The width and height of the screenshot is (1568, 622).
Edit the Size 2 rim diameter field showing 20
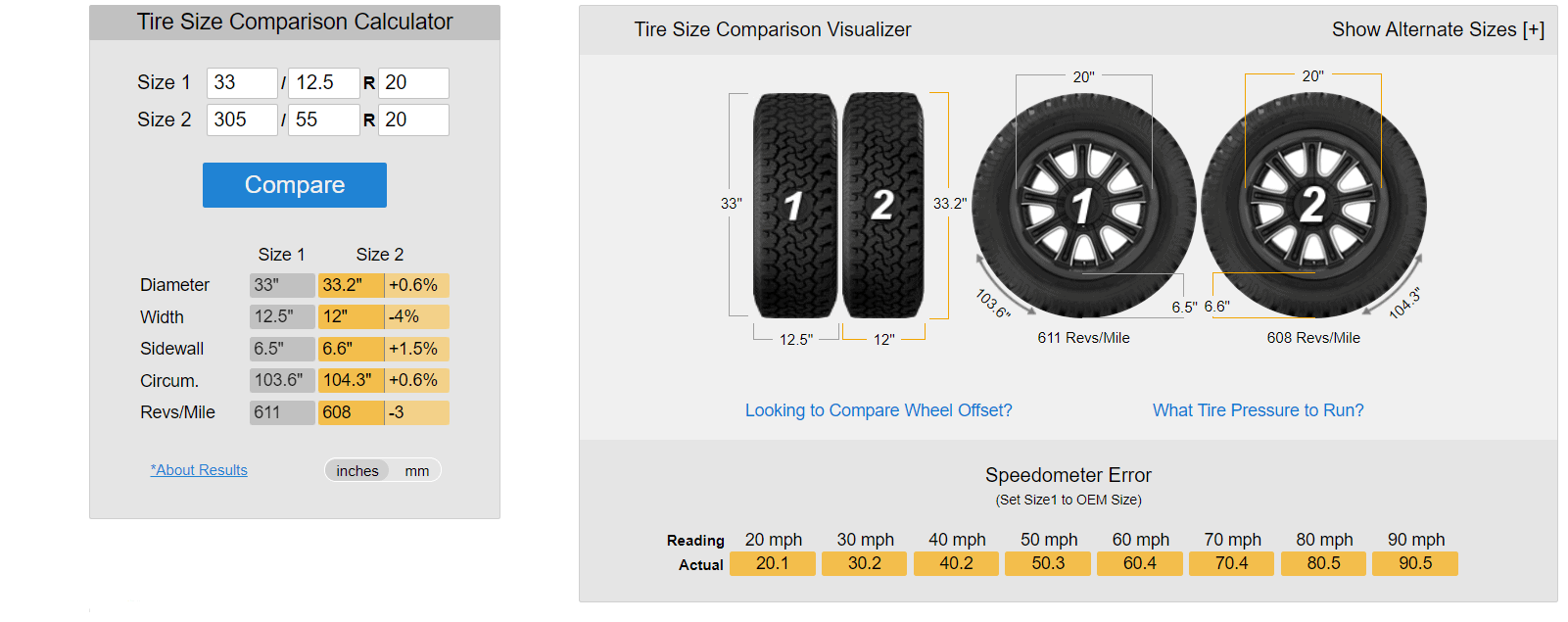(413, 120)
